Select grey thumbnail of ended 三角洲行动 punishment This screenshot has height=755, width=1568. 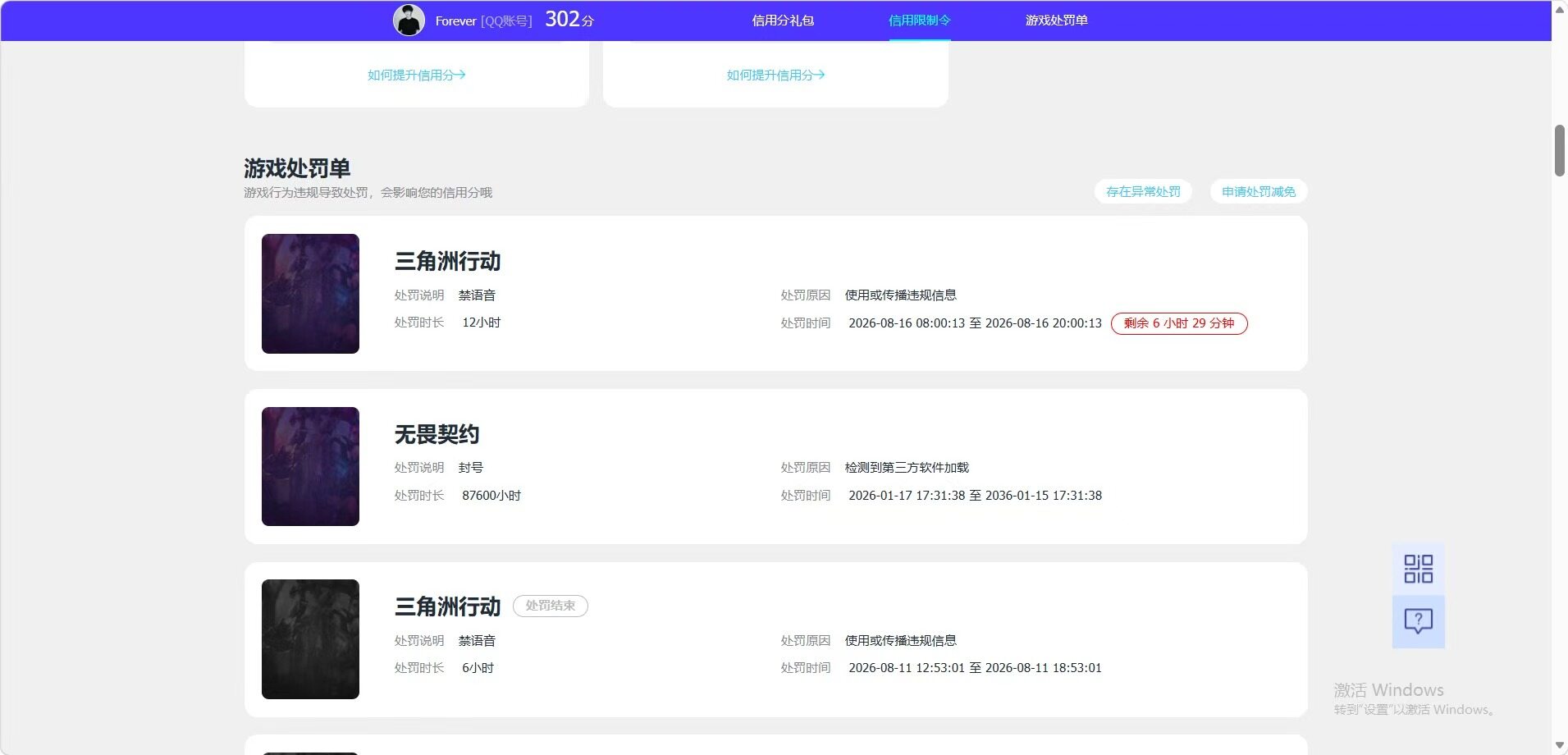click(x=310, y=639)
